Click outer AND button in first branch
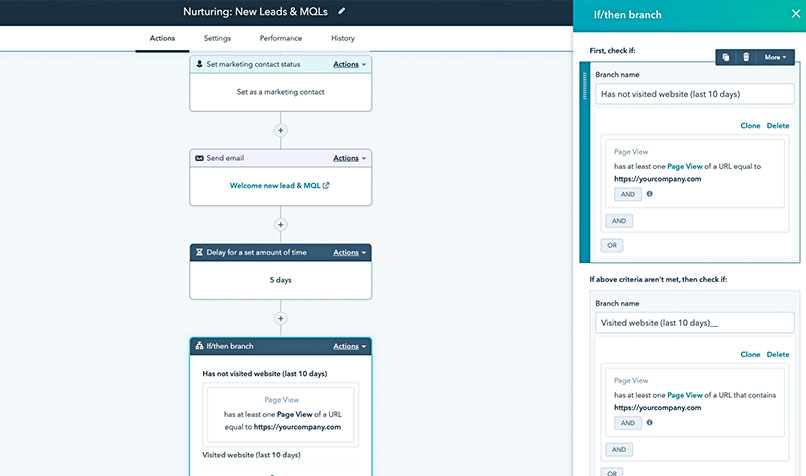 pyautogui.click(x=619, y=221)
